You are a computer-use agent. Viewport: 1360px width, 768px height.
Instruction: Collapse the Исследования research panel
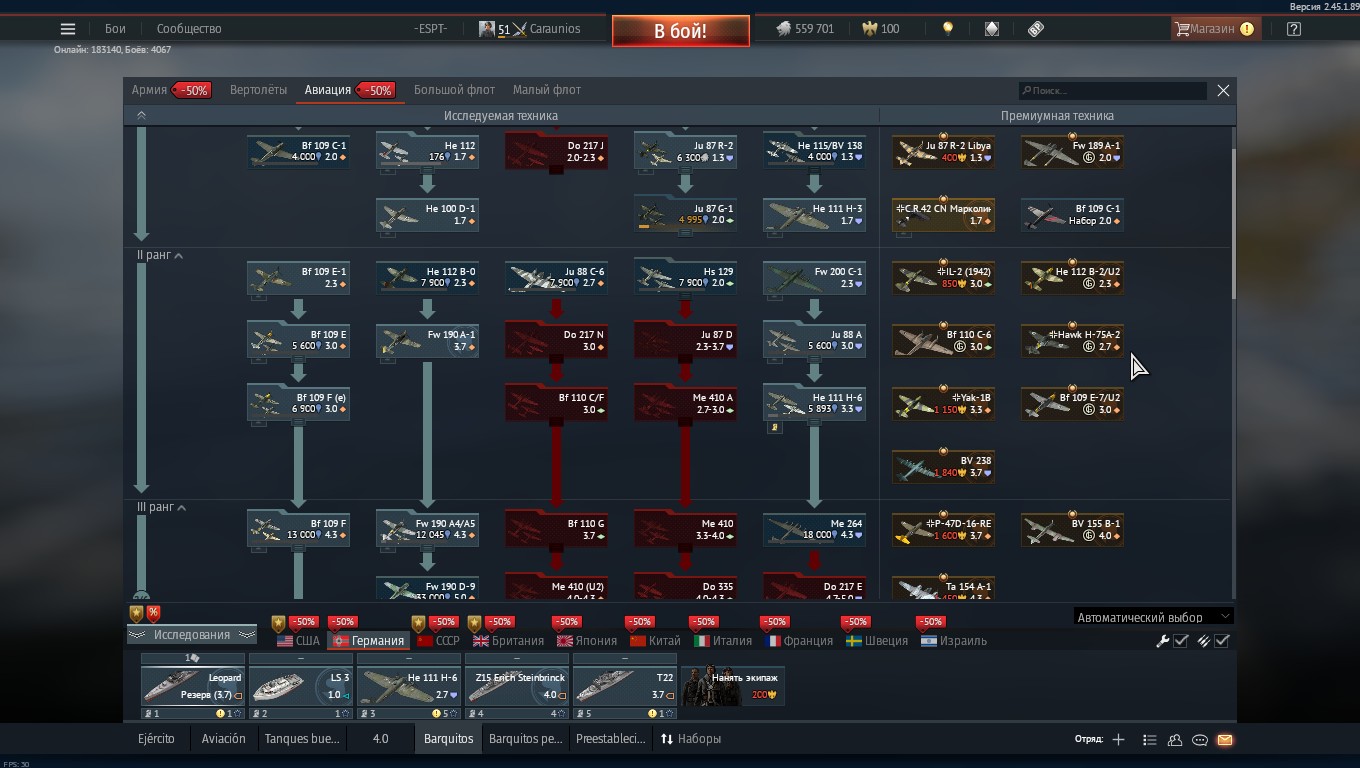pyautogui.click(x=192, y=635)
